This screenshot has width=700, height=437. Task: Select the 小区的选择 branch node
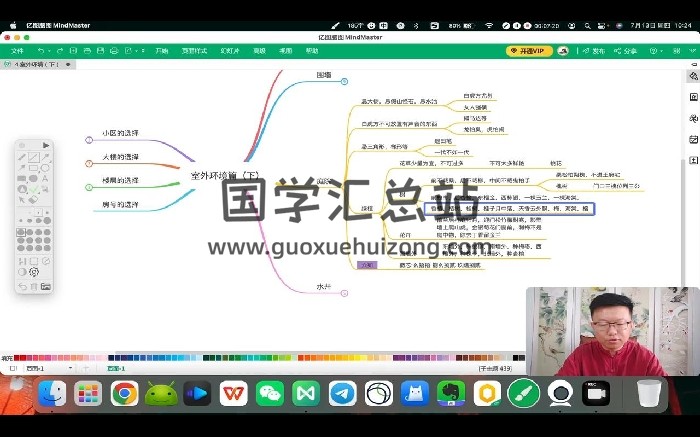pos(120,133)
